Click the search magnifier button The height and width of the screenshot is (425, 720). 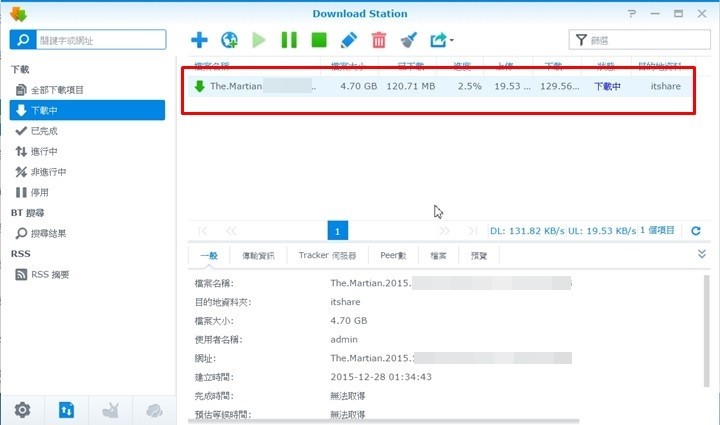[x=22, y=40]
